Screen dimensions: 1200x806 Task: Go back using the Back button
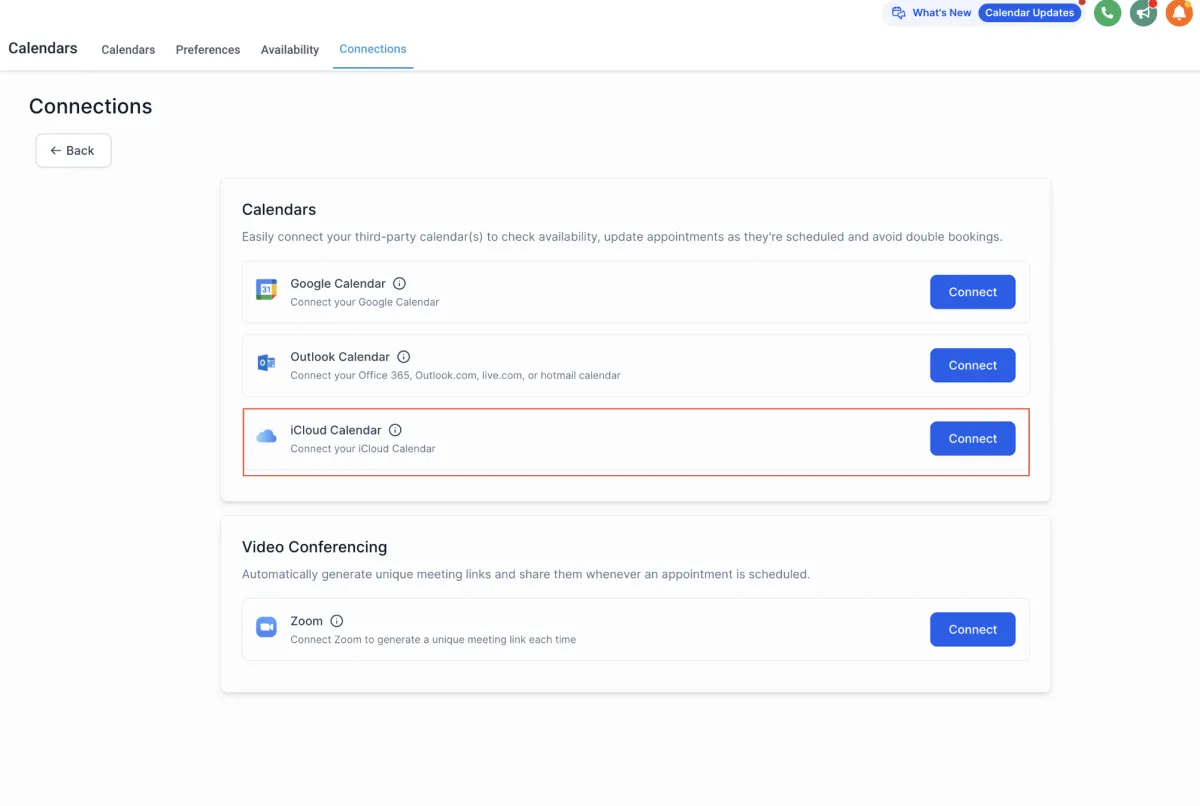[x=73, y=151]
